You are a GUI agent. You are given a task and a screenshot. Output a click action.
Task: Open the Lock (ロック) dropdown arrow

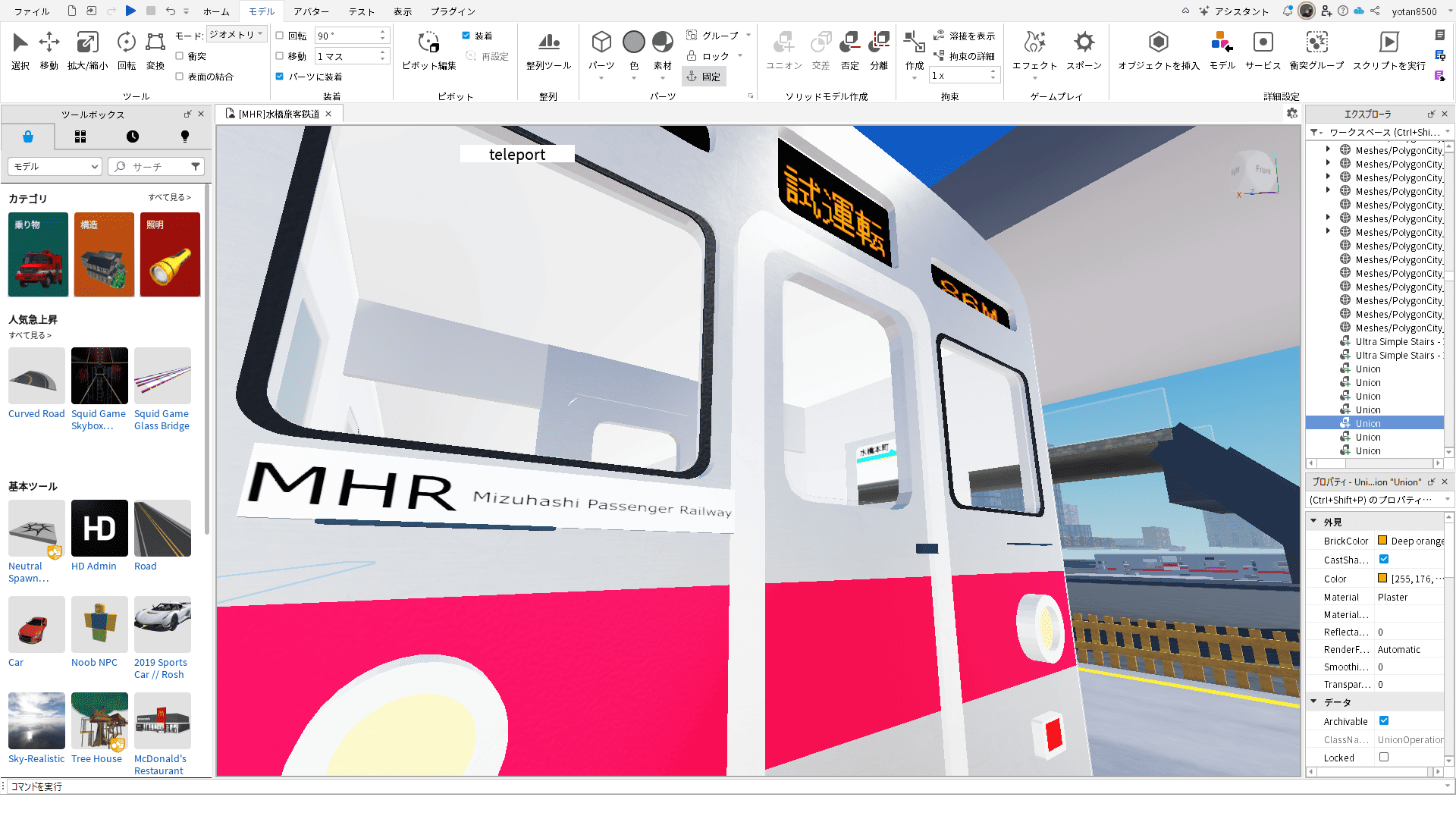(x=740, y=56)
